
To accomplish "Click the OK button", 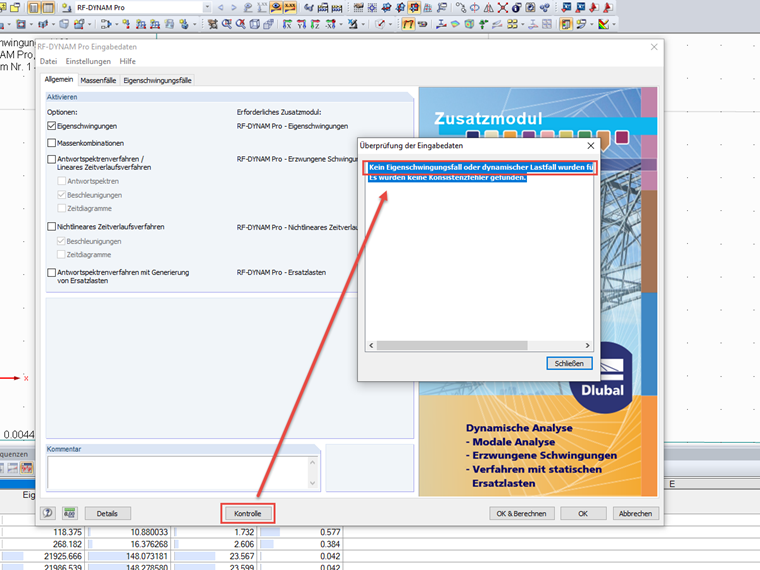I will click(583, 513).
